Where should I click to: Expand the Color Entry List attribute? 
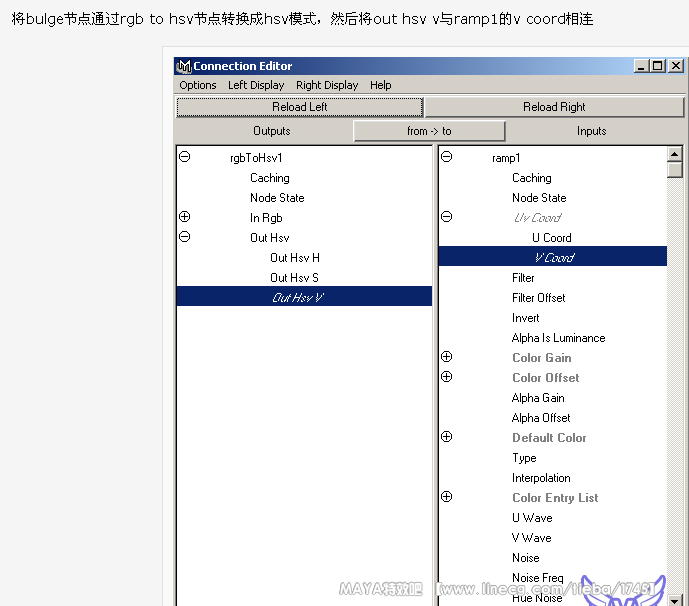pos(446,497)
